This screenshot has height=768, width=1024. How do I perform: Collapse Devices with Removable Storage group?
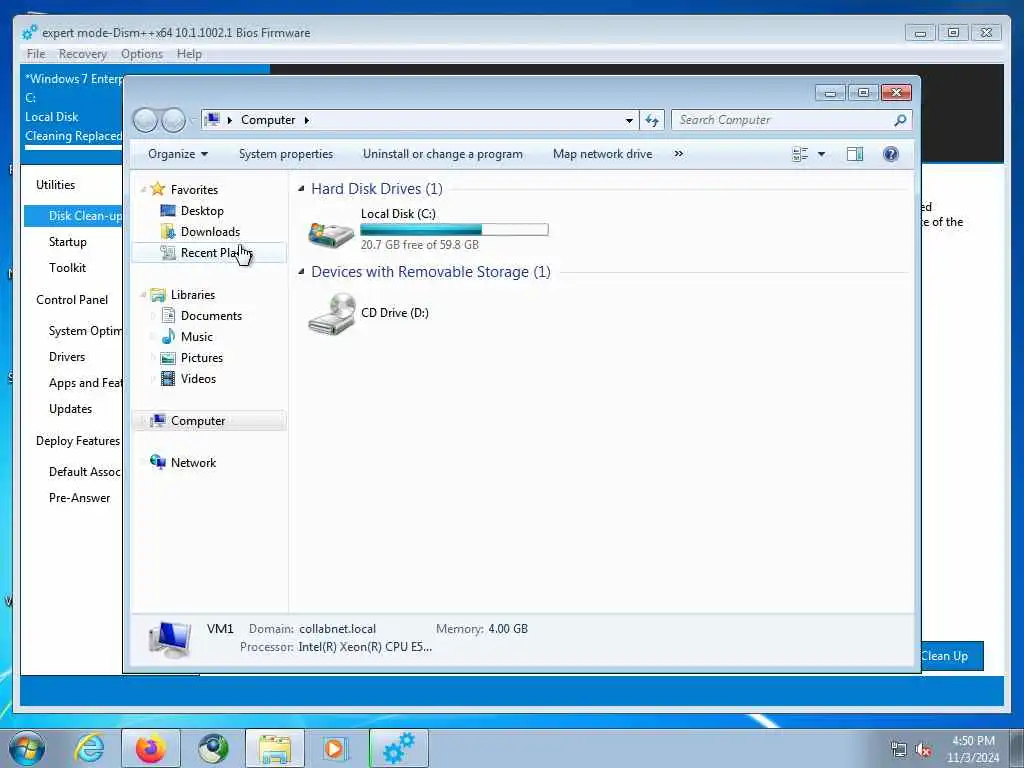[x=301, y=272]
